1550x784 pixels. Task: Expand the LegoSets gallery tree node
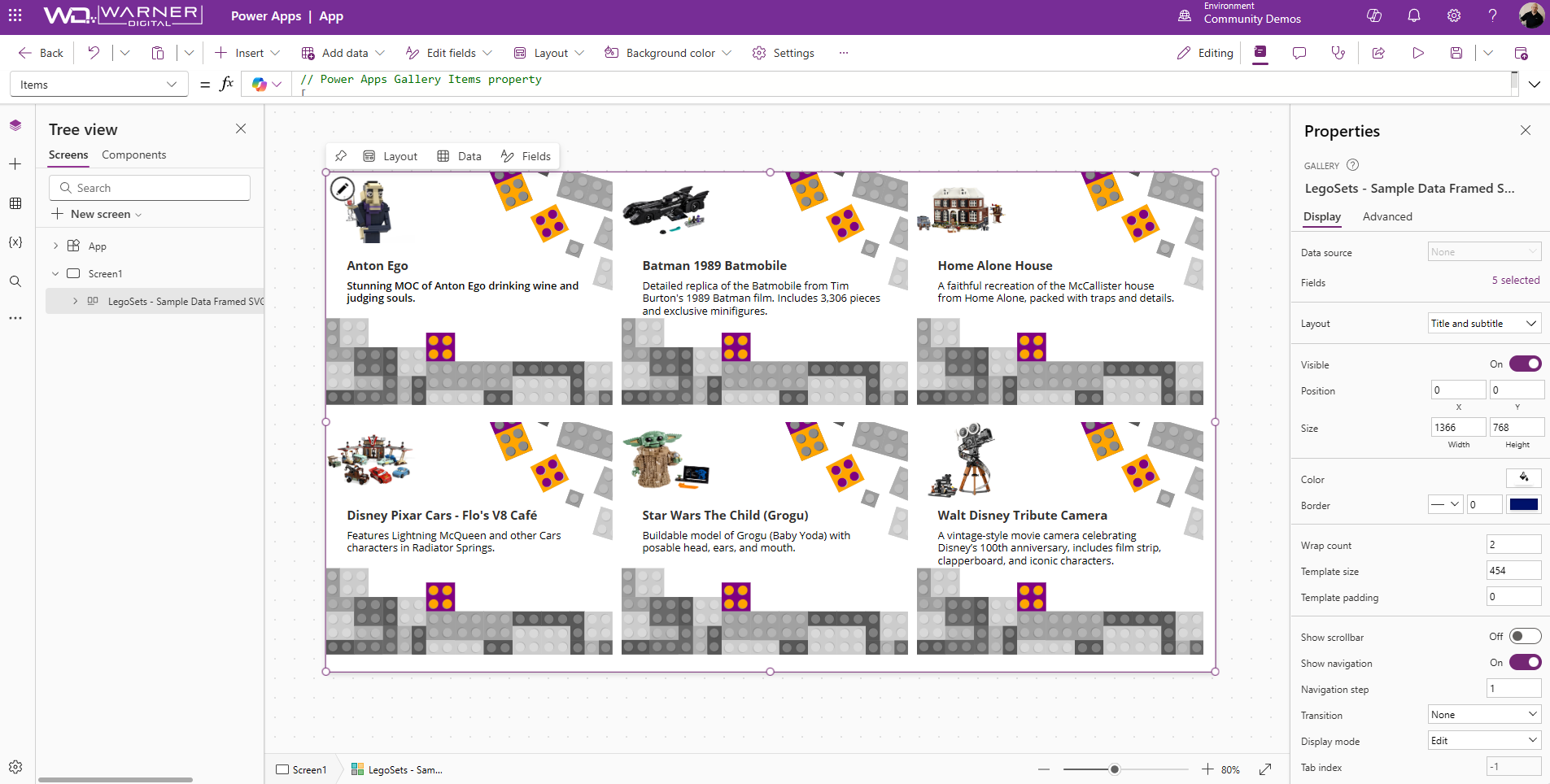(x=76, y=301)
